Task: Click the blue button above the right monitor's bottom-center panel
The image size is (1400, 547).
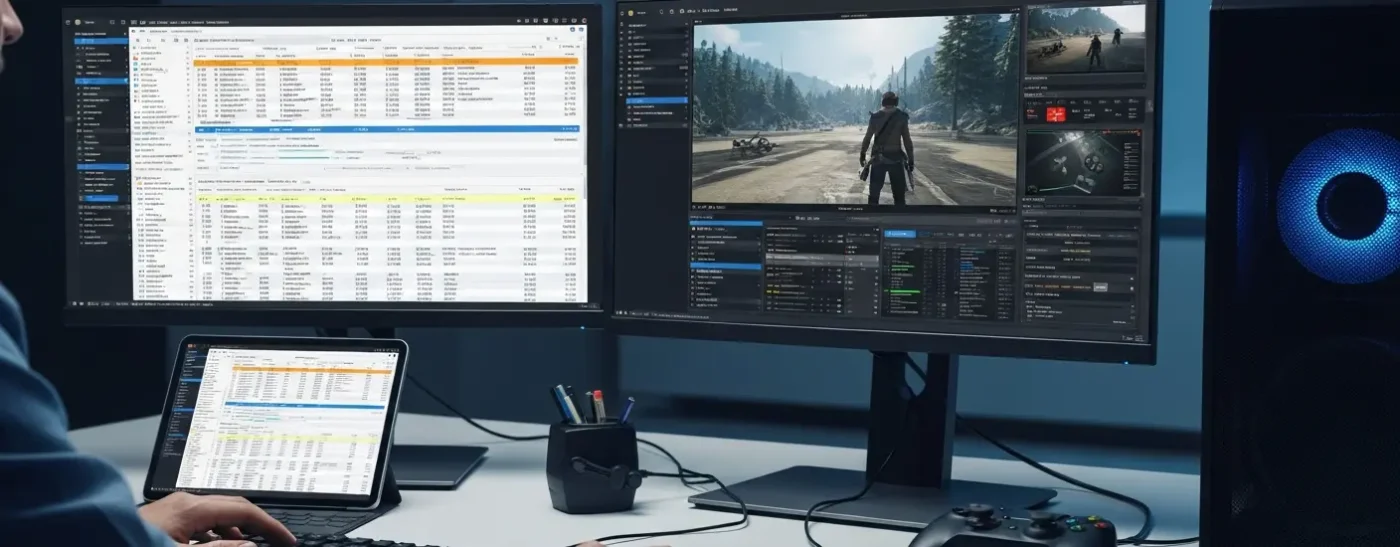Action: [x=899, y=233]
